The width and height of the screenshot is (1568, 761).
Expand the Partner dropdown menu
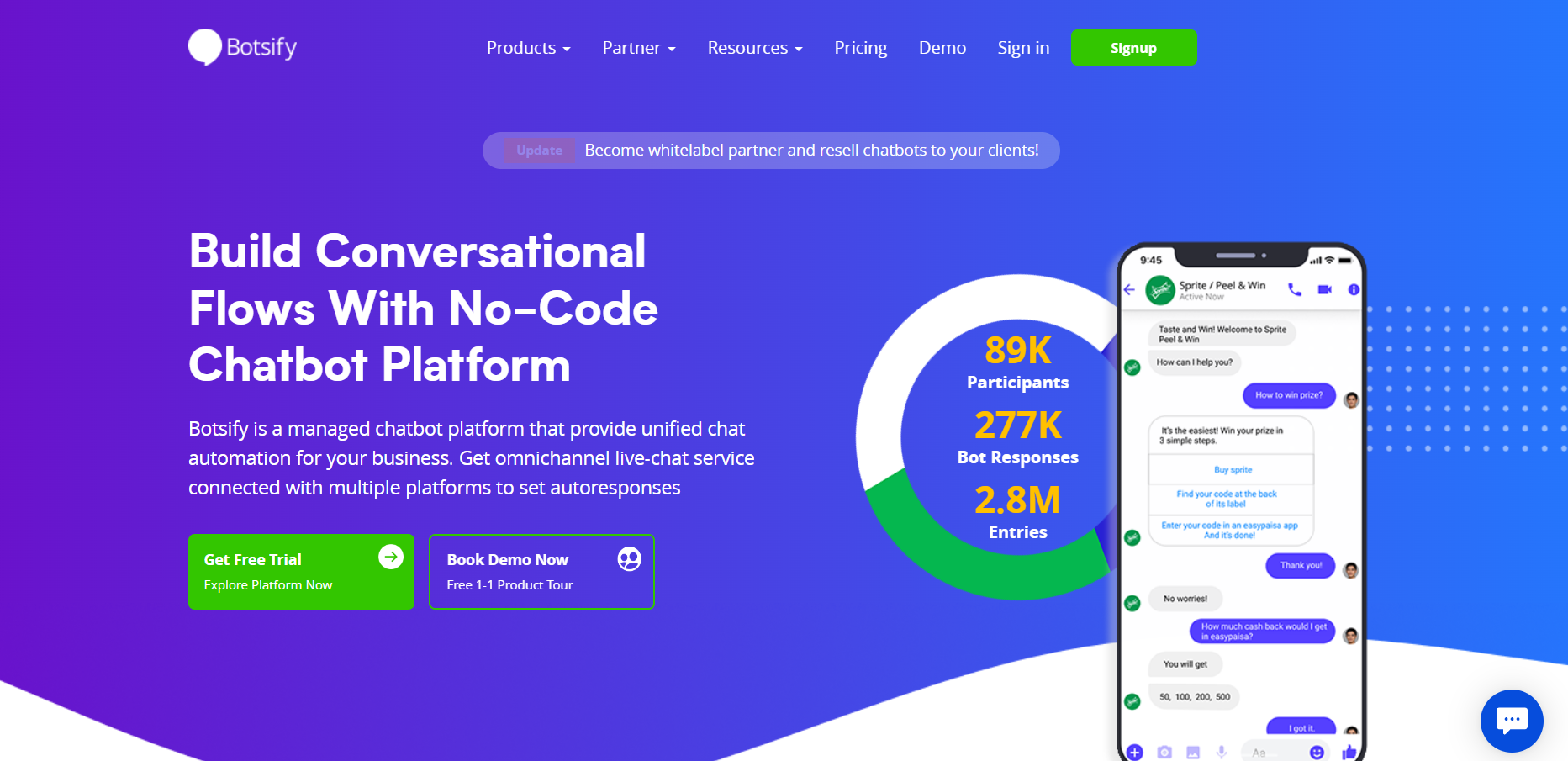point(639,48)
